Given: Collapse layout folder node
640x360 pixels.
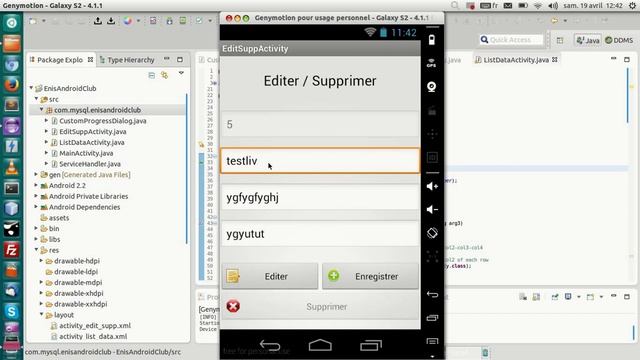Looking at the screenshot, I should pyautogui.click(x=41, y=315).
